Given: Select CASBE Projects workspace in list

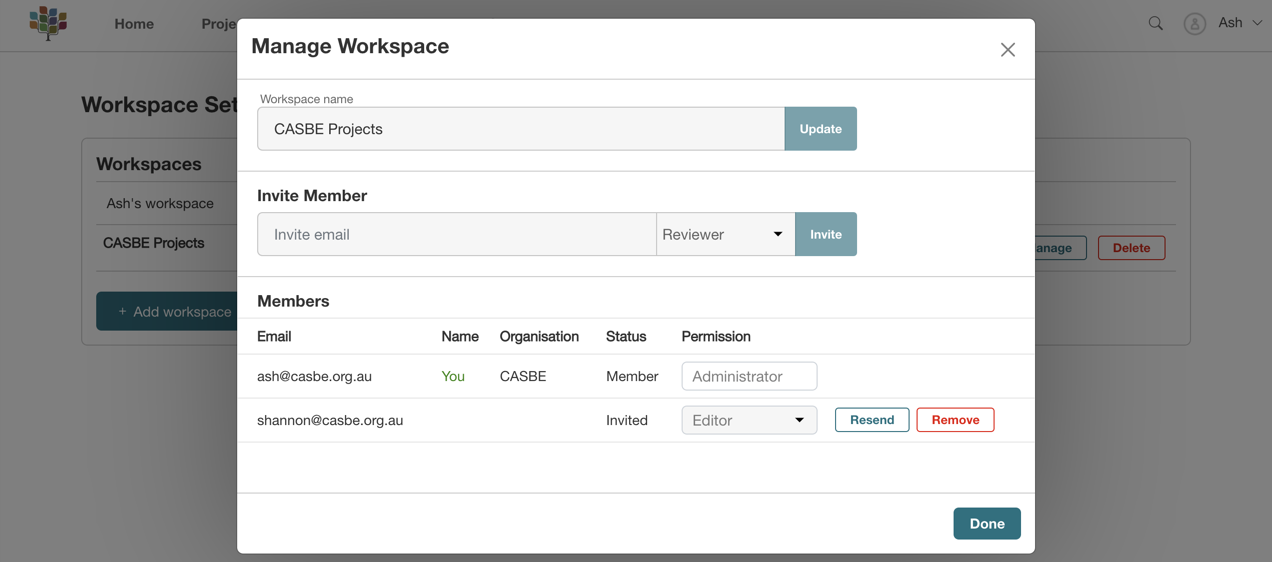Looking at the screenshot, I should point(154,243).
